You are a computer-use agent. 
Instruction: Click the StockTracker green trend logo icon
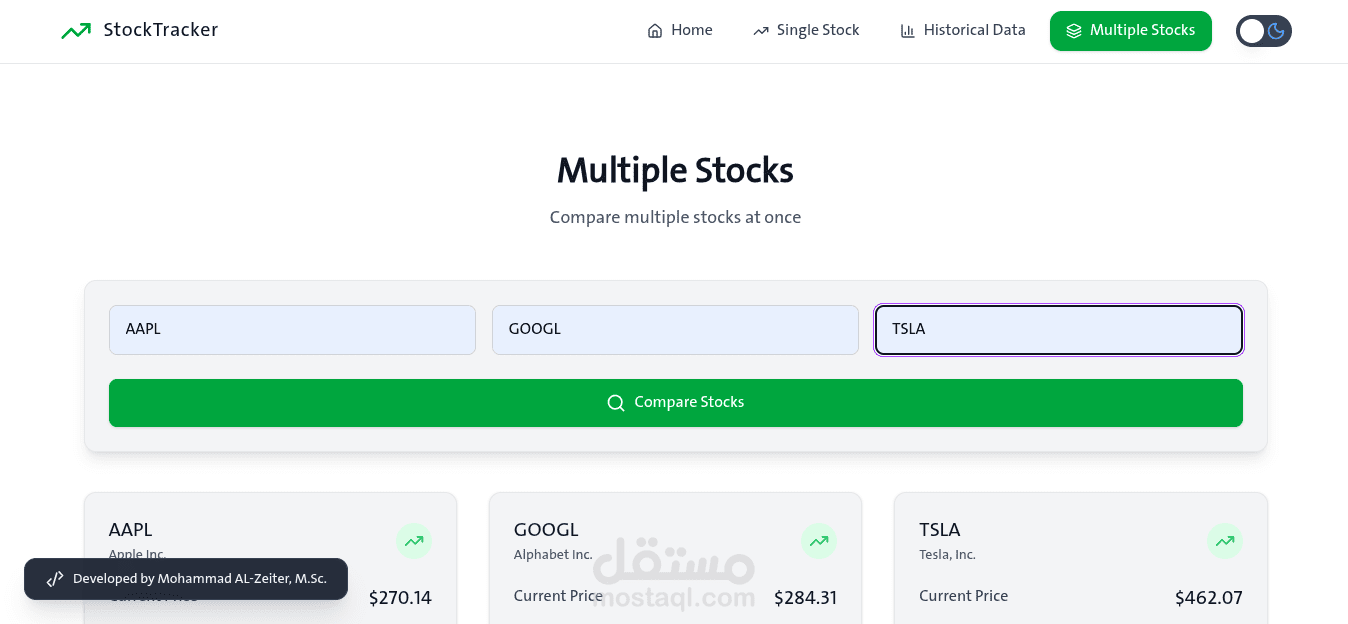coord(76,31)
